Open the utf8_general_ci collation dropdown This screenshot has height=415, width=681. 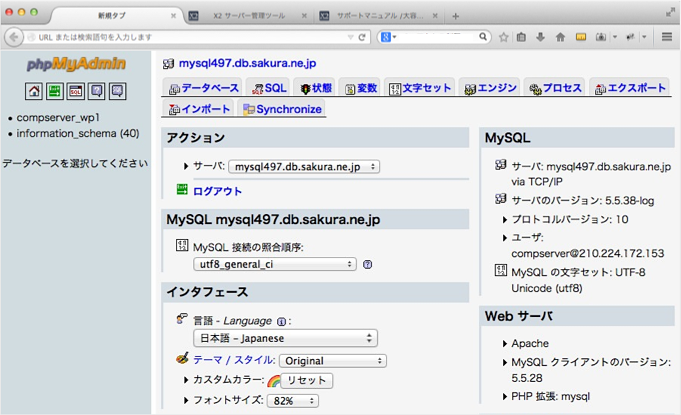point(275,264)
